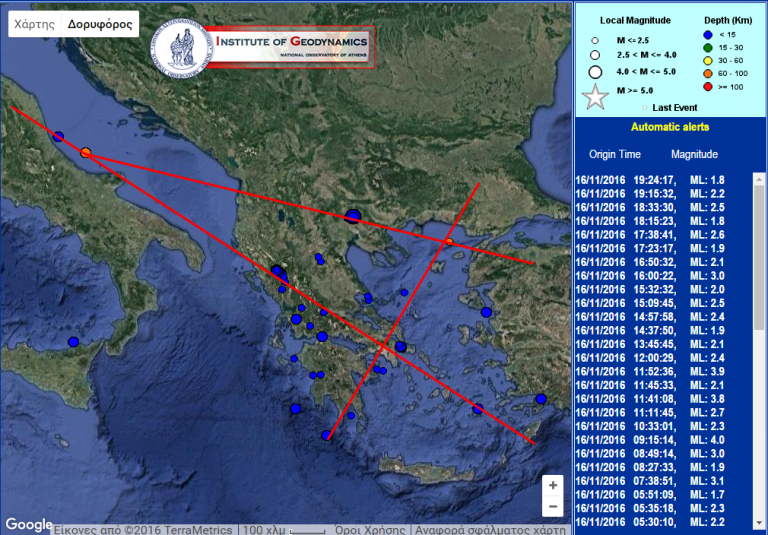Click the orange earthquake marker in Italy

(x=86, y=152)
